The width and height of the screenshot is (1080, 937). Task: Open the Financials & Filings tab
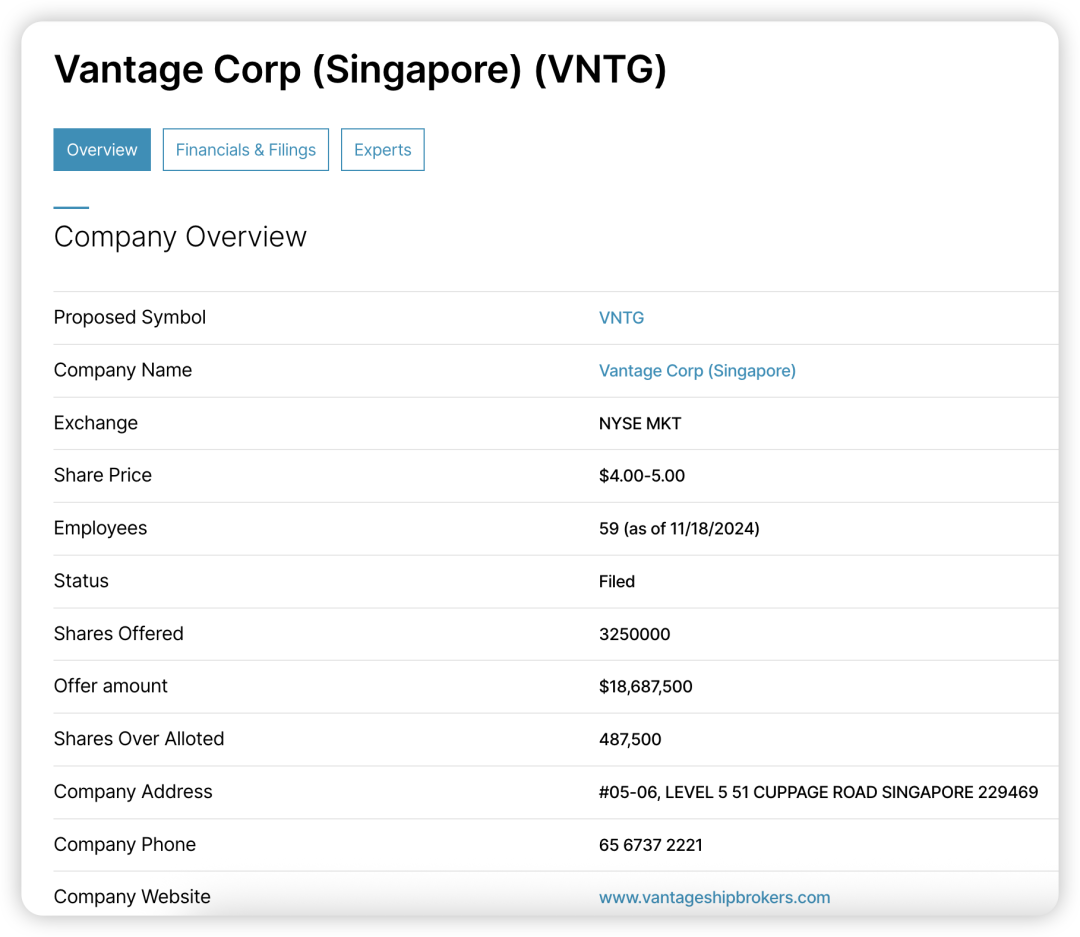point(246,150)
